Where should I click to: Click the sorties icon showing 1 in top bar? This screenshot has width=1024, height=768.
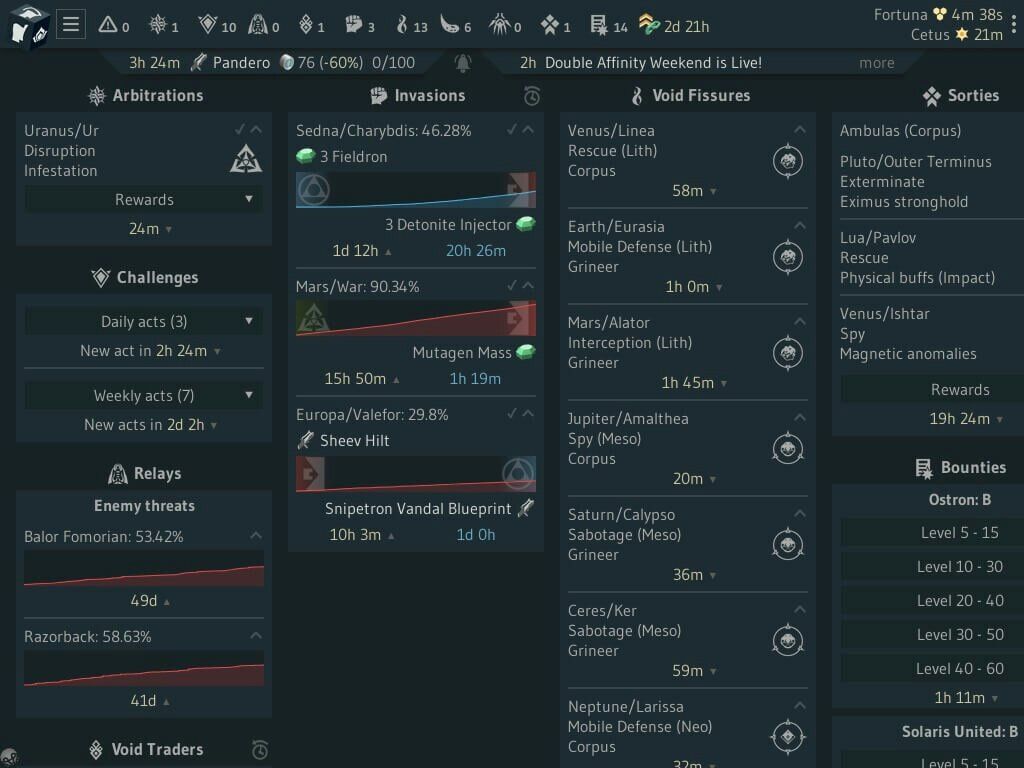(x=549, y=25)
